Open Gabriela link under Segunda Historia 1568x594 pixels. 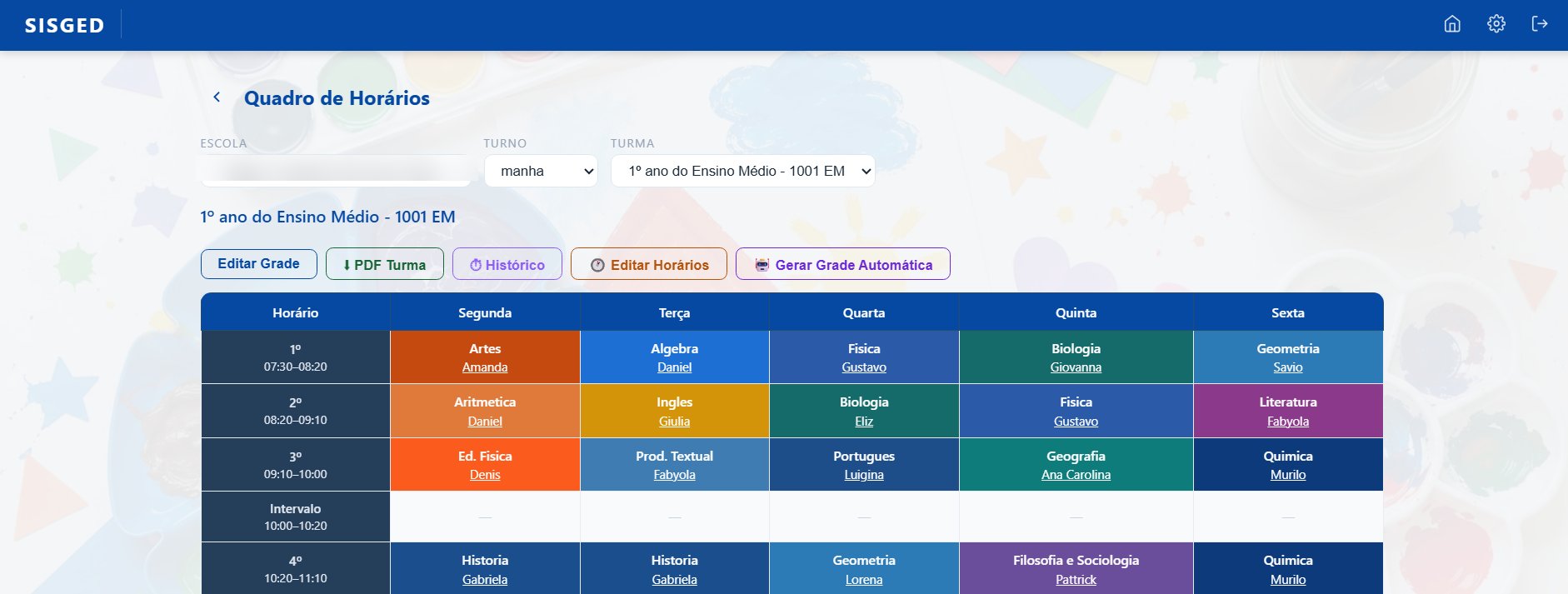(x=485, y=580)
